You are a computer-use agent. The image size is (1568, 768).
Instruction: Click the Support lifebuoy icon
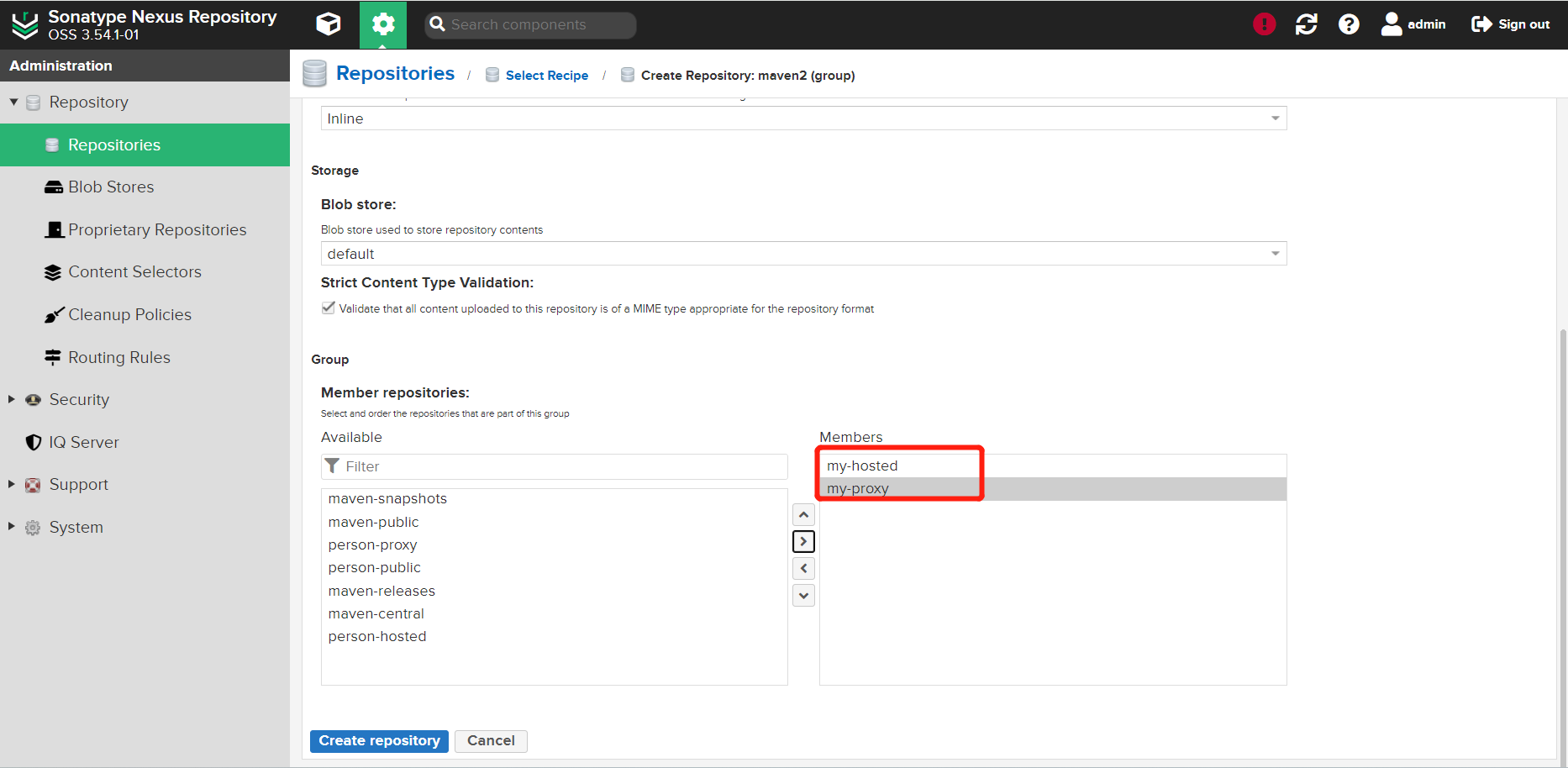33,485
